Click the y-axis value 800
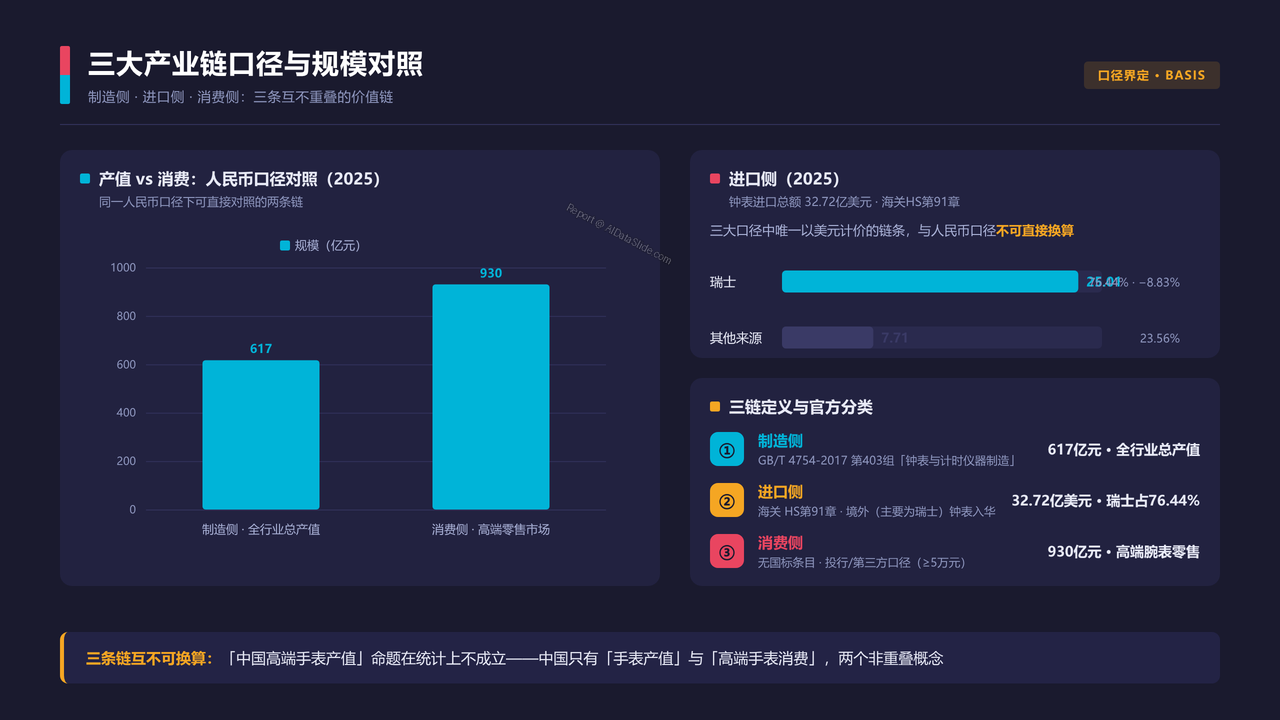 point(126,316)
